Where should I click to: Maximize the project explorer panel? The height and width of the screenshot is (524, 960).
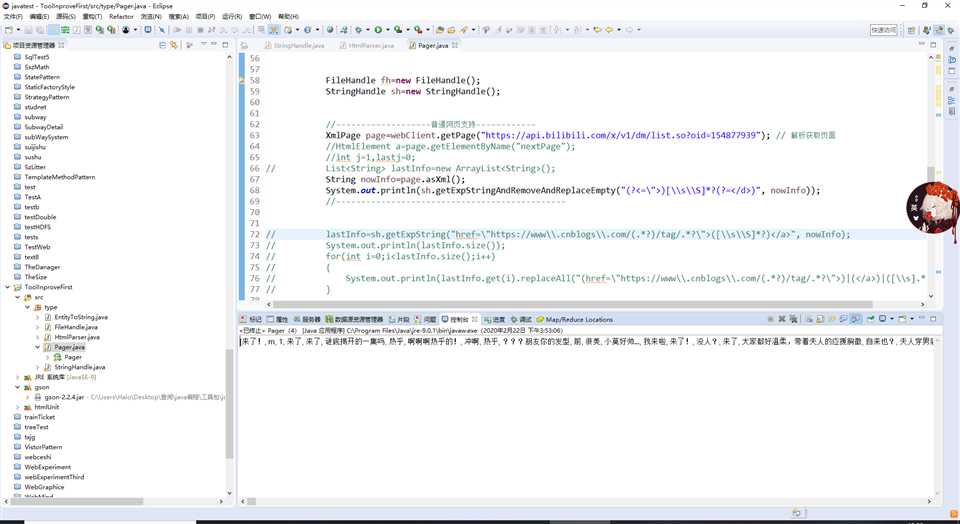pos(225,45)
